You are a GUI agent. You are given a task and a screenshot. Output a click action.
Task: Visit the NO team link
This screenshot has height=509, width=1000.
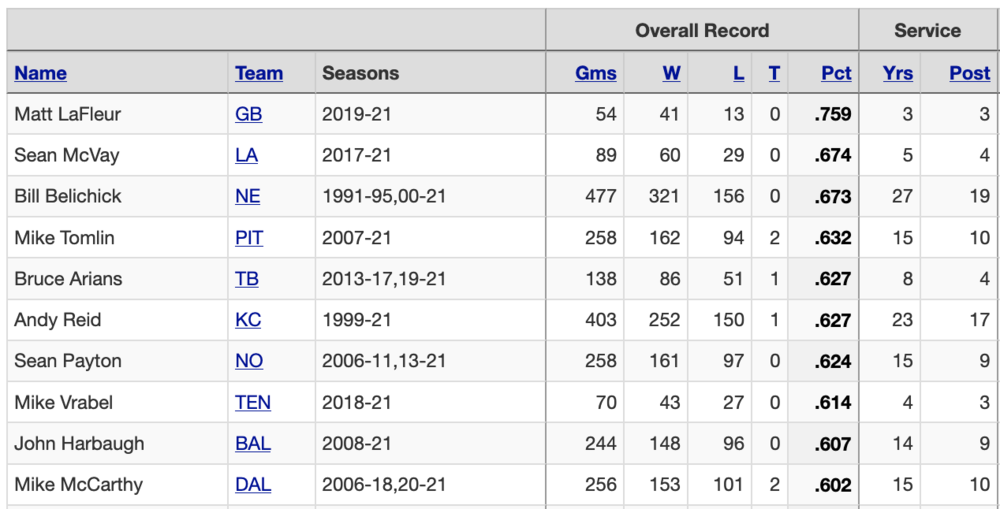point(249,361)
